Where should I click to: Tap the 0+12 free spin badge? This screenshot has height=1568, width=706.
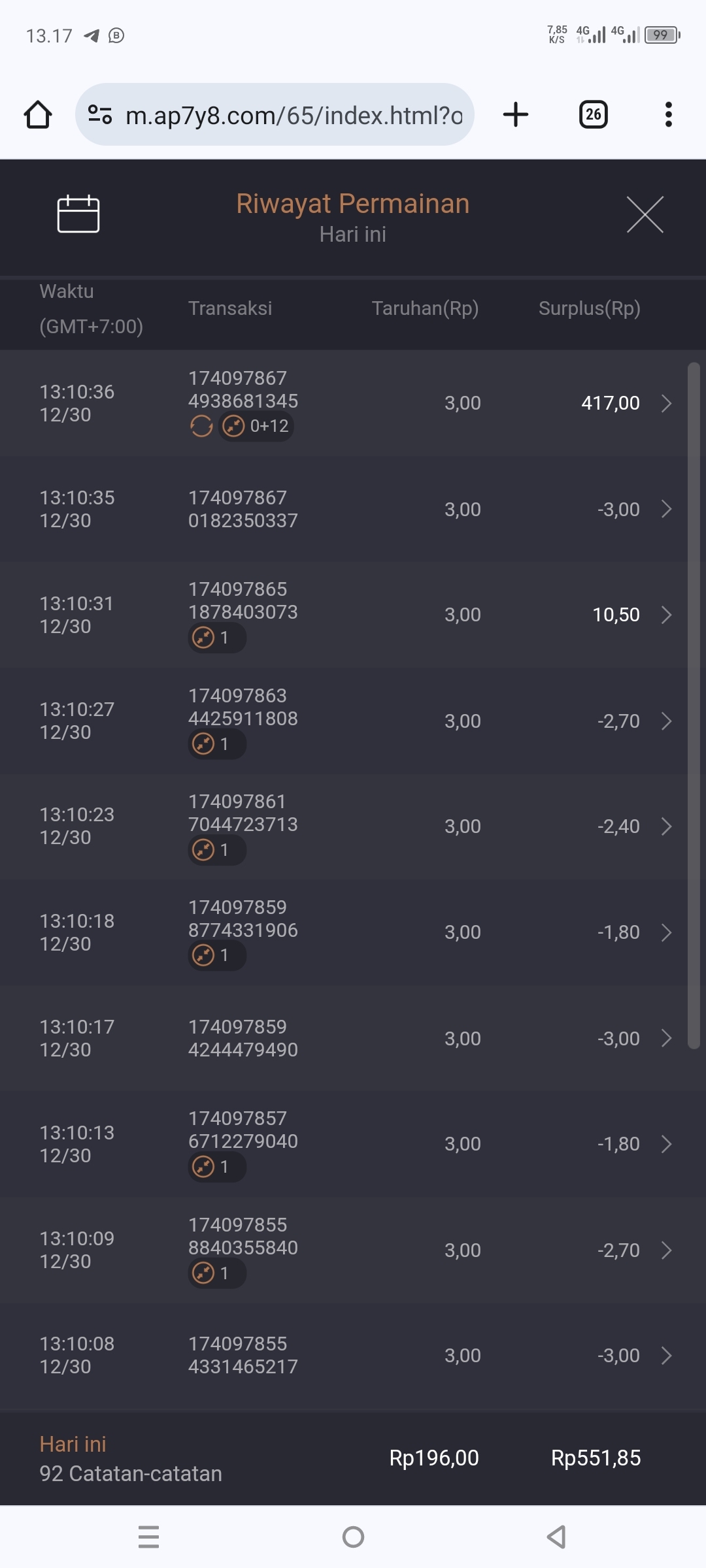(x=256, y=427)
